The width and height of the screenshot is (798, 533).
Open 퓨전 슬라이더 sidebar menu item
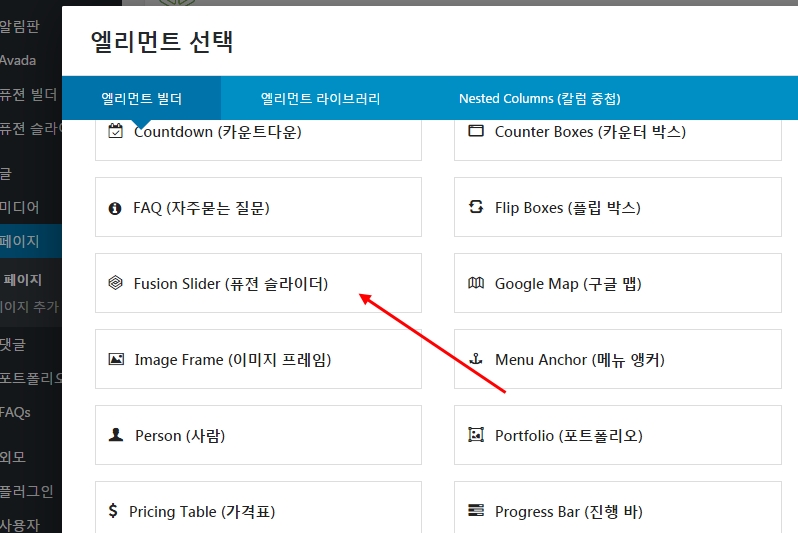click(x=31, y=128)
